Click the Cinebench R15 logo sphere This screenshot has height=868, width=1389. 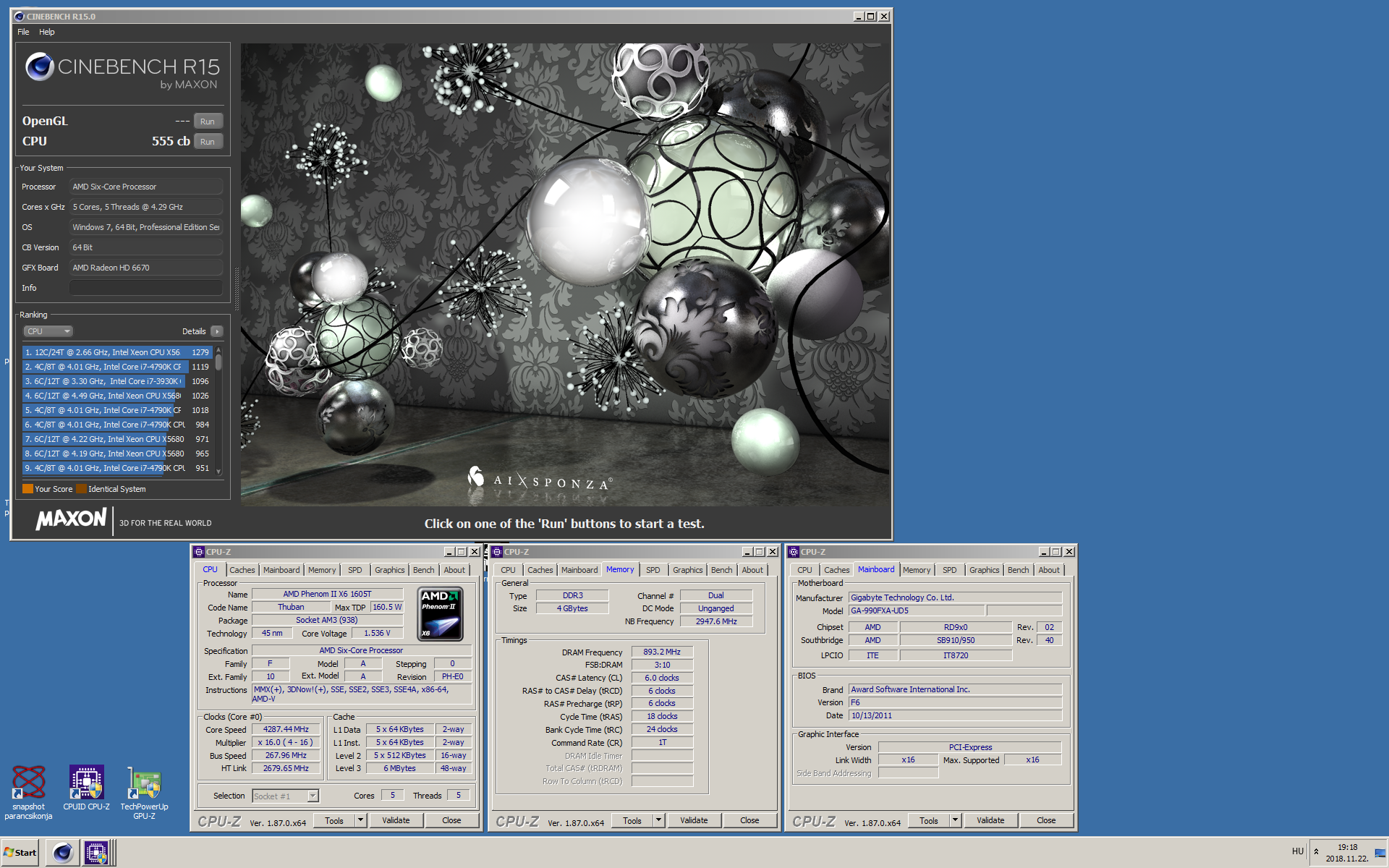pyautogui.click(x=40, y=67)
